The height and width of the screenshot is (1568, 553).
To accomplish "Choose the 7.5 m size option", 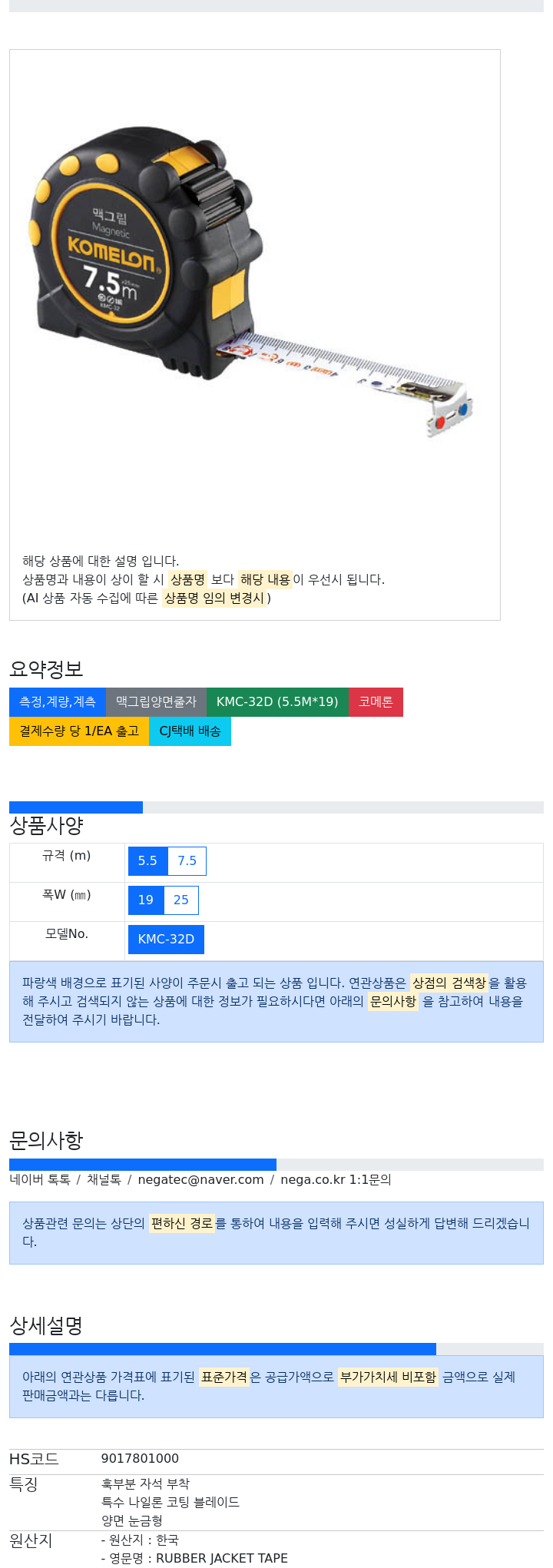I will coord(187,861).
